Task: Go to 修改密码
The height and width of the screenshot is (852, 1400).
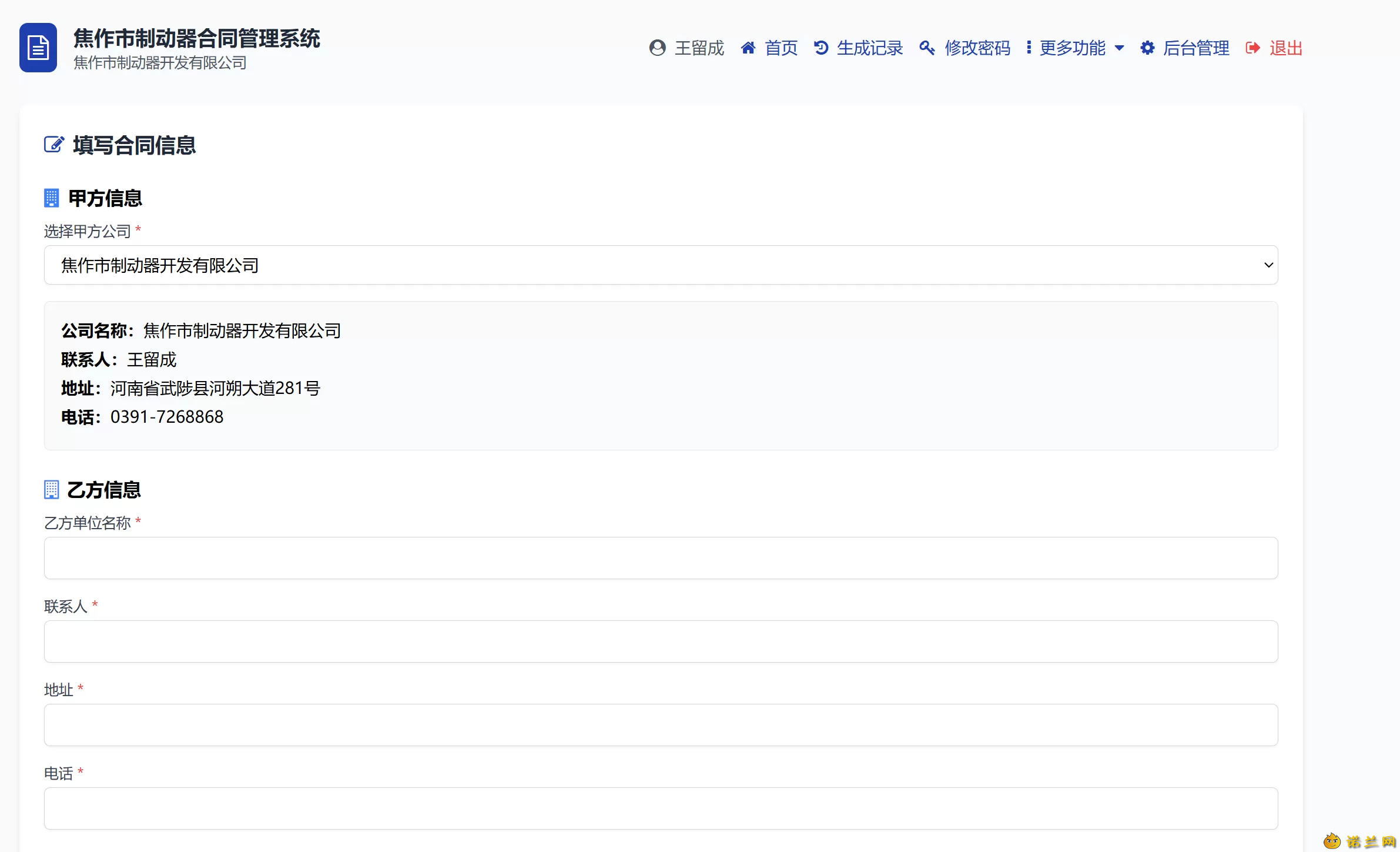Action: [x=965, y=48]
